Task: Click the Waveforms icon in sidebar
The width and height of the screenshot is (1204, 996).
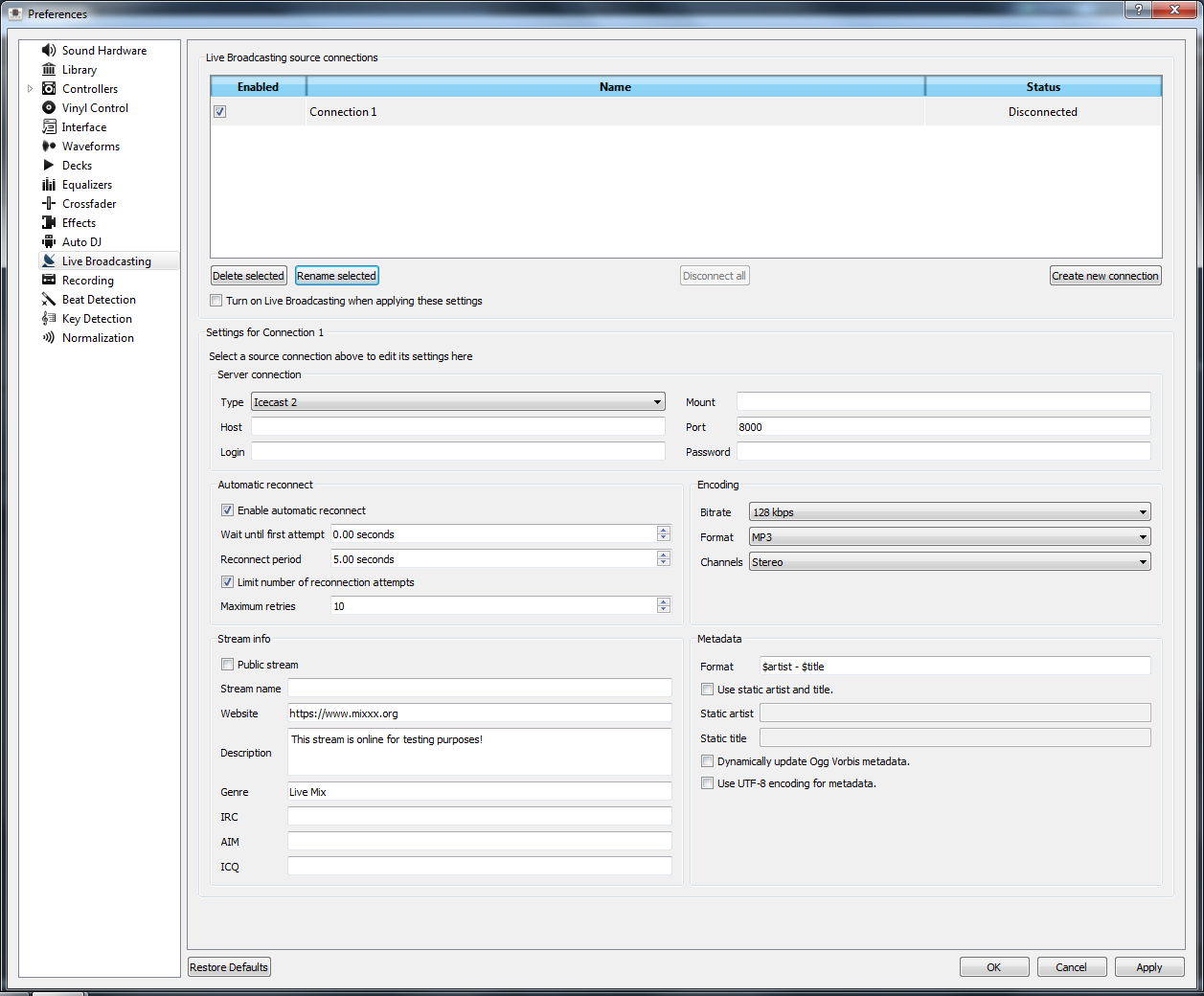Action: [49, 146]
